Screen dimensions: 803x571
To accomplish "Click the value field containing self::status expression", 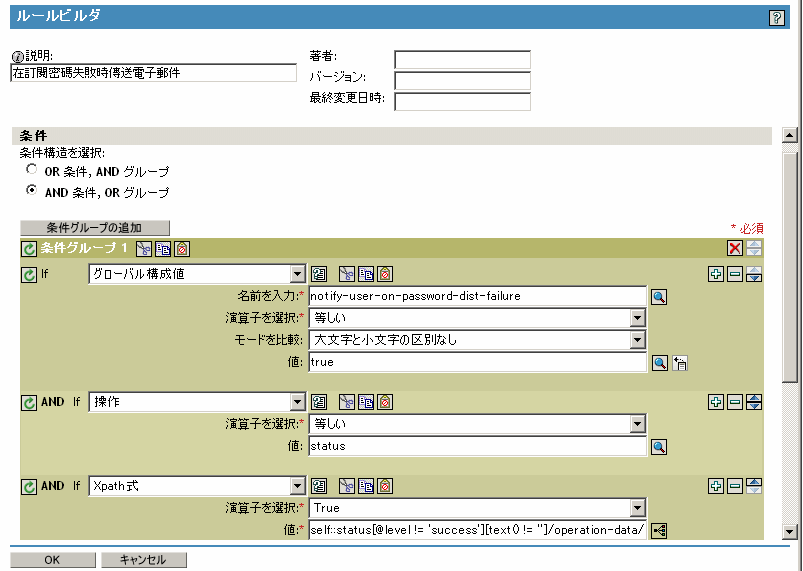I will (478, 530).
